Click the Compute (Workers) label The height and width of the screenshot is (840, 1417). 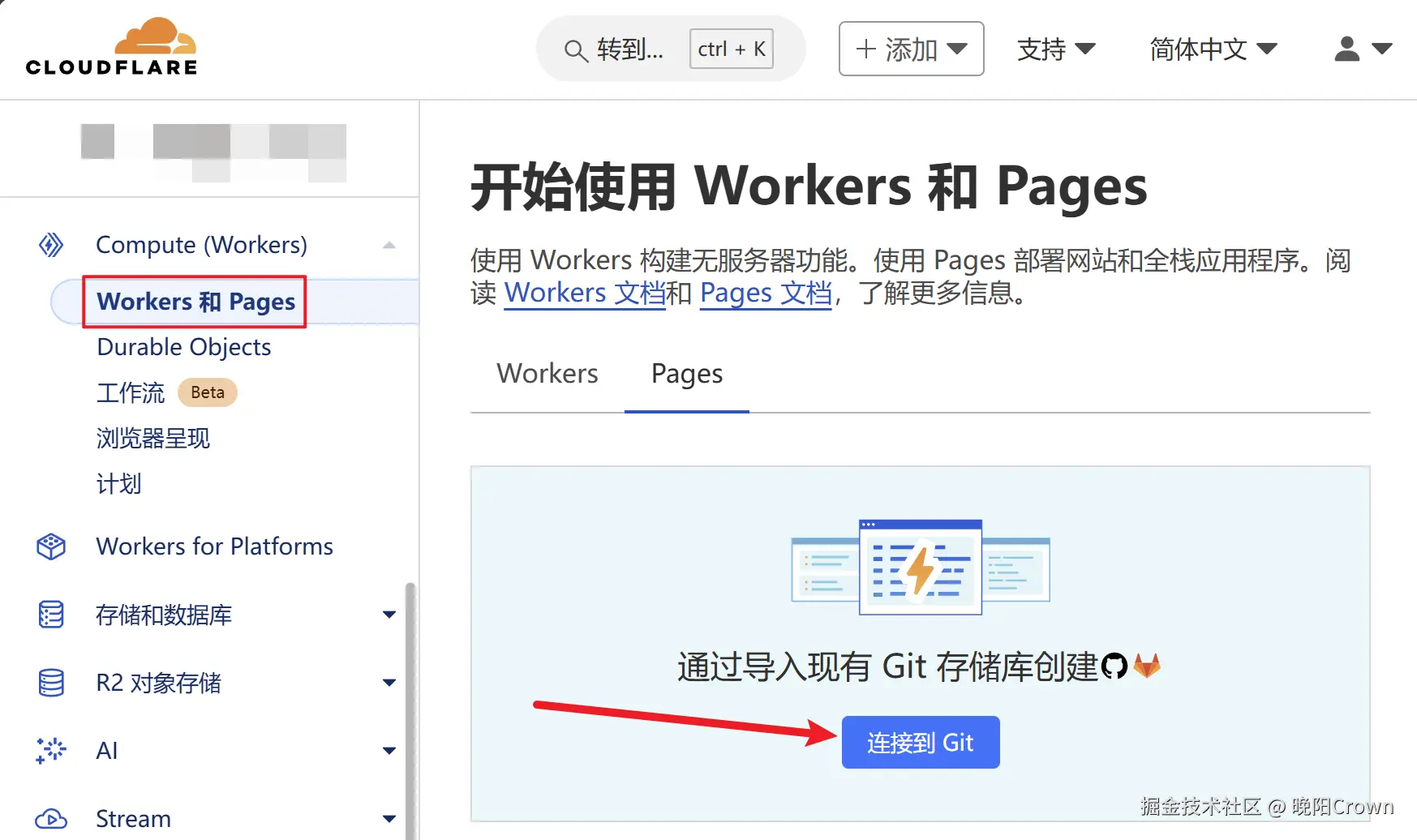(x=201, y=245)
